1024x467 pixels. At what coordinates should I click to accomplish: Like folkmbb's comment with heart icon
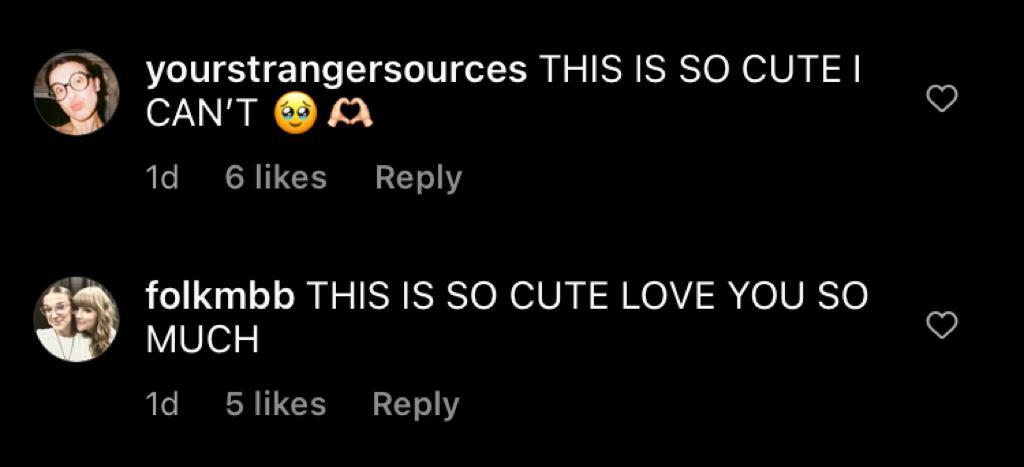(x=942, y=325)
